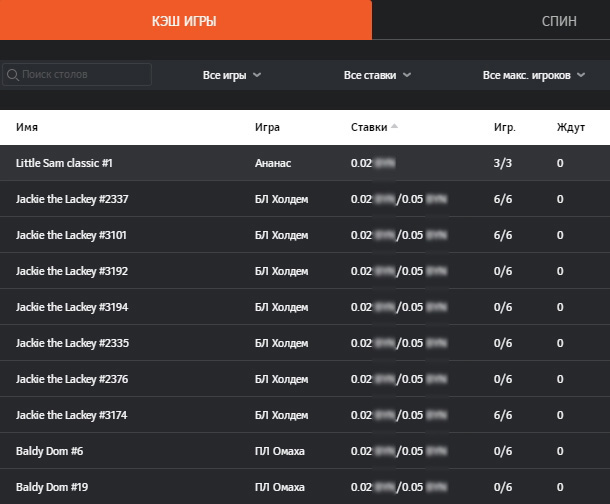Expand the Все игры dropdown
Image resolution: width=610 pixels, height=504 pixels.
pos(232,75)
